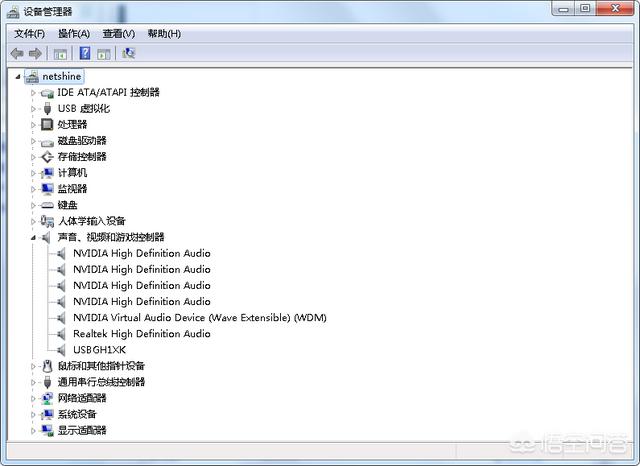Viewport: 640px width, 466px height.
Task: Click the 存储控制器 icon
Action: [x=47, y=157]
